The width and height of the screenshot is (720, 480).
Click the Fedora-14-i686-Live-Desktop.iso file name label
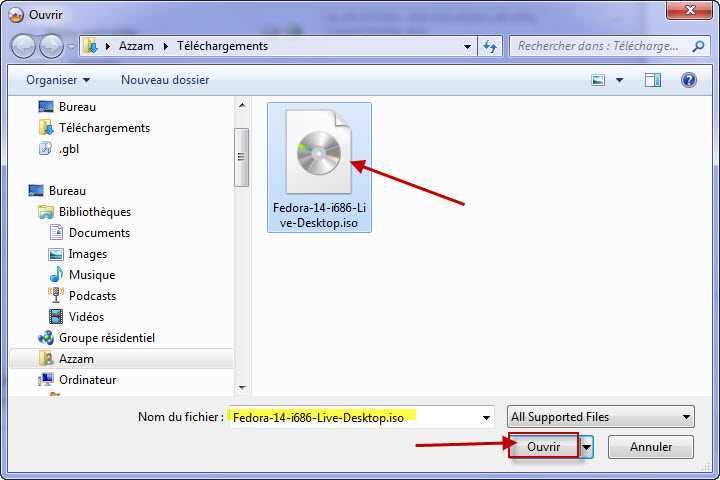319,215
